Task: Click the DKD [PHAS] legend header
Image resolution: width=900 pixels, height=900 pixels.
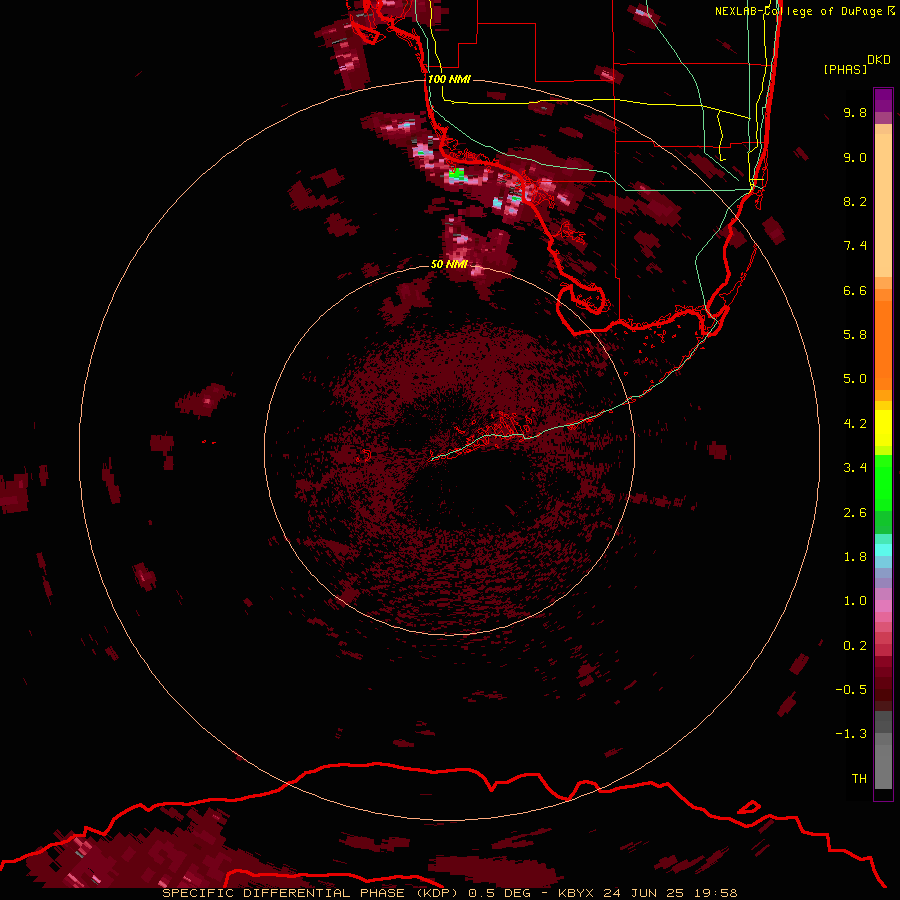Action: (856, 64)
